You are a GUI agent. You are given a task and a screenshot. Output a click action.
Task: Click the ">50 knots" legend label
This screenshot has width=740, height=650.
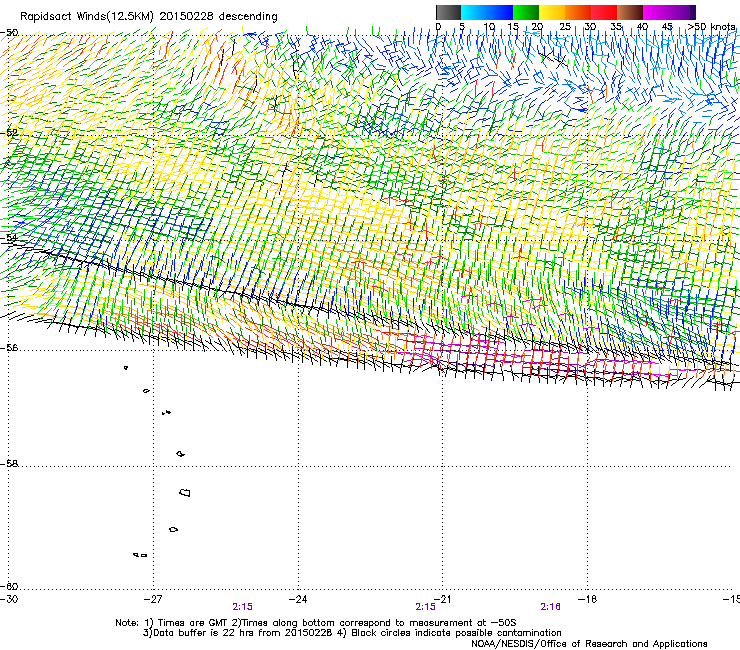pos(711,27)
